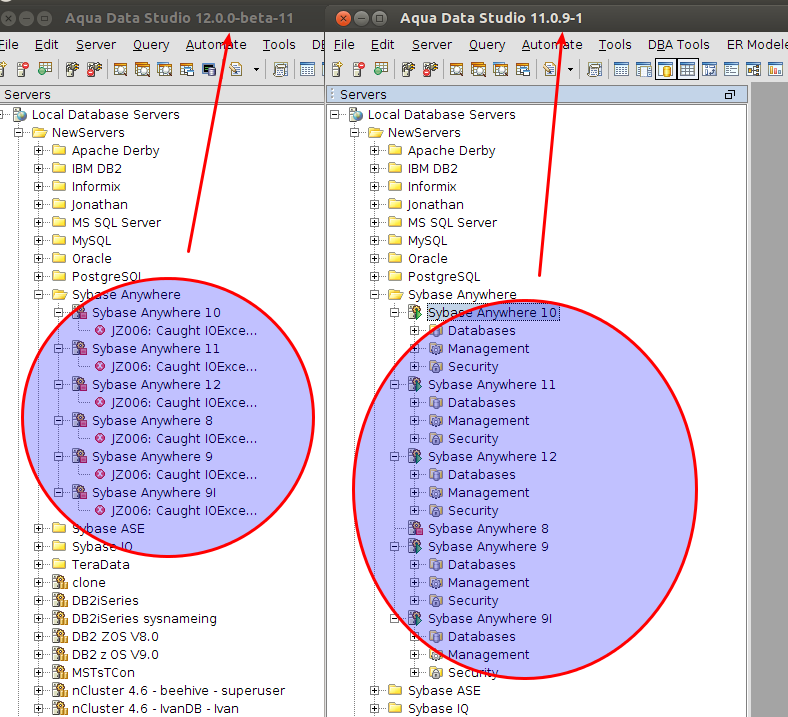Image resolution: width=788 pixels, height=717 pixels.
Task: Collapse NewServers folder in 11.0.9-1 tree
Action: coord(355,133)
